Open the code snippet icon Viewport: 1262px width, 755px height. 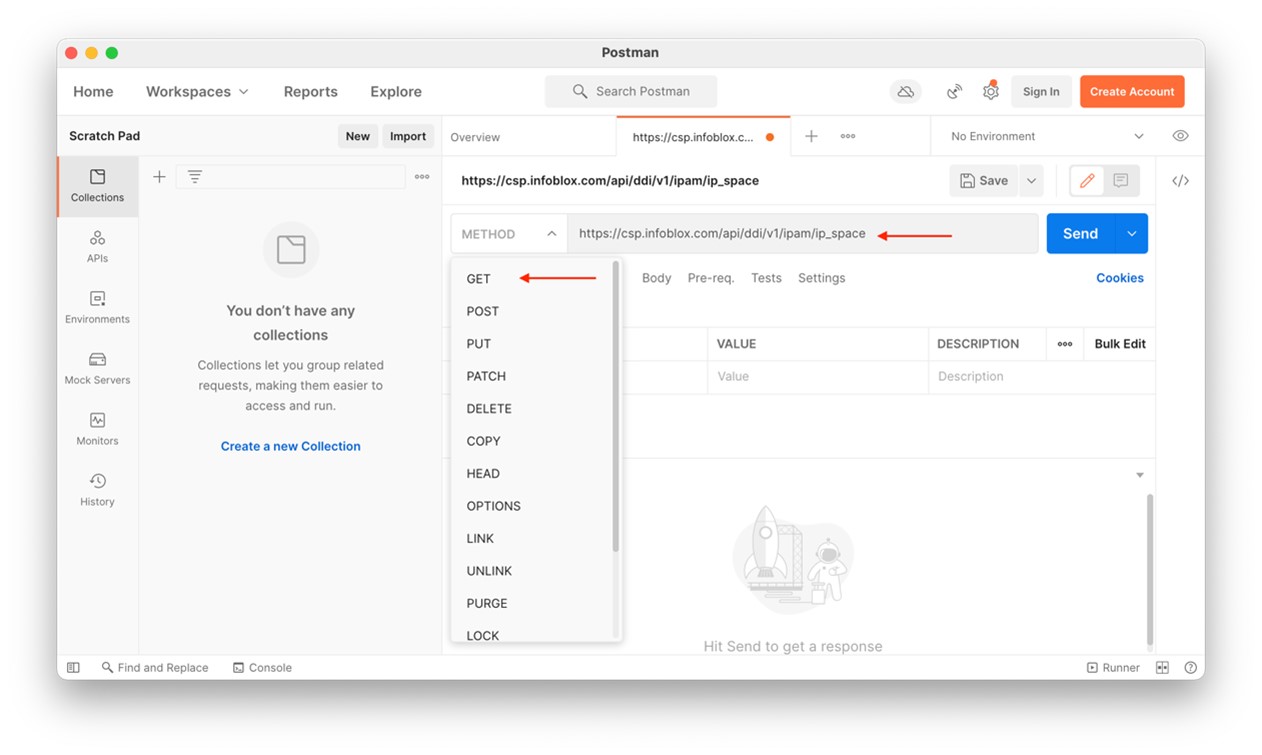point(1180,181)
